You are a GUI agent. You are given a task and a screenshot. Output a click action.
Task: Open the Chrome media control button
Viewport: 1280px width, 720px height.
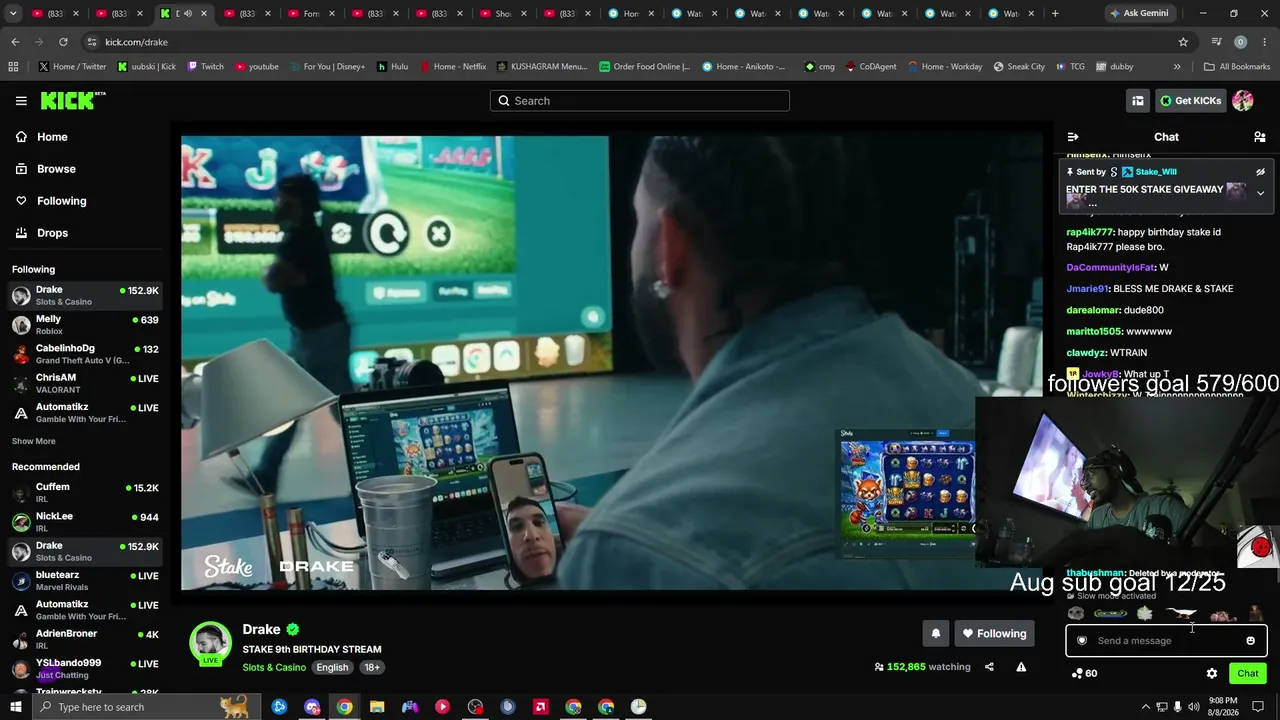click(x=1216, y=42)
